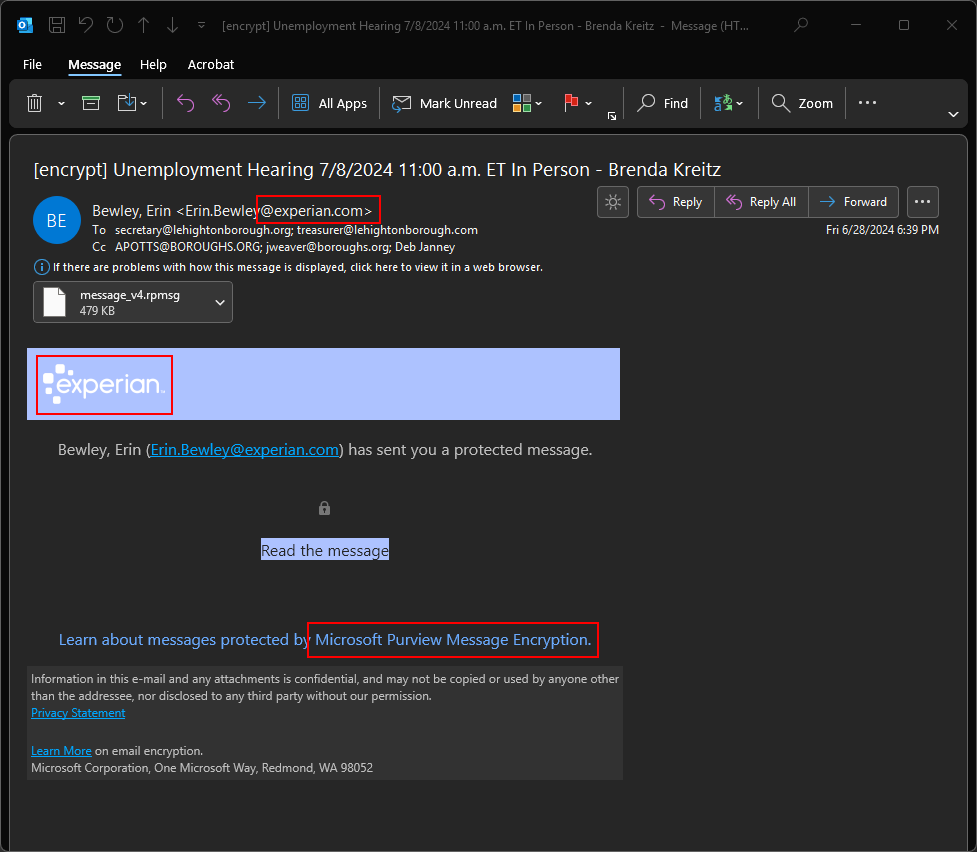This screenshot has width=977, height=852.
Task: Click the Forward arrow icon in ribbon
Action: point(256,103)
